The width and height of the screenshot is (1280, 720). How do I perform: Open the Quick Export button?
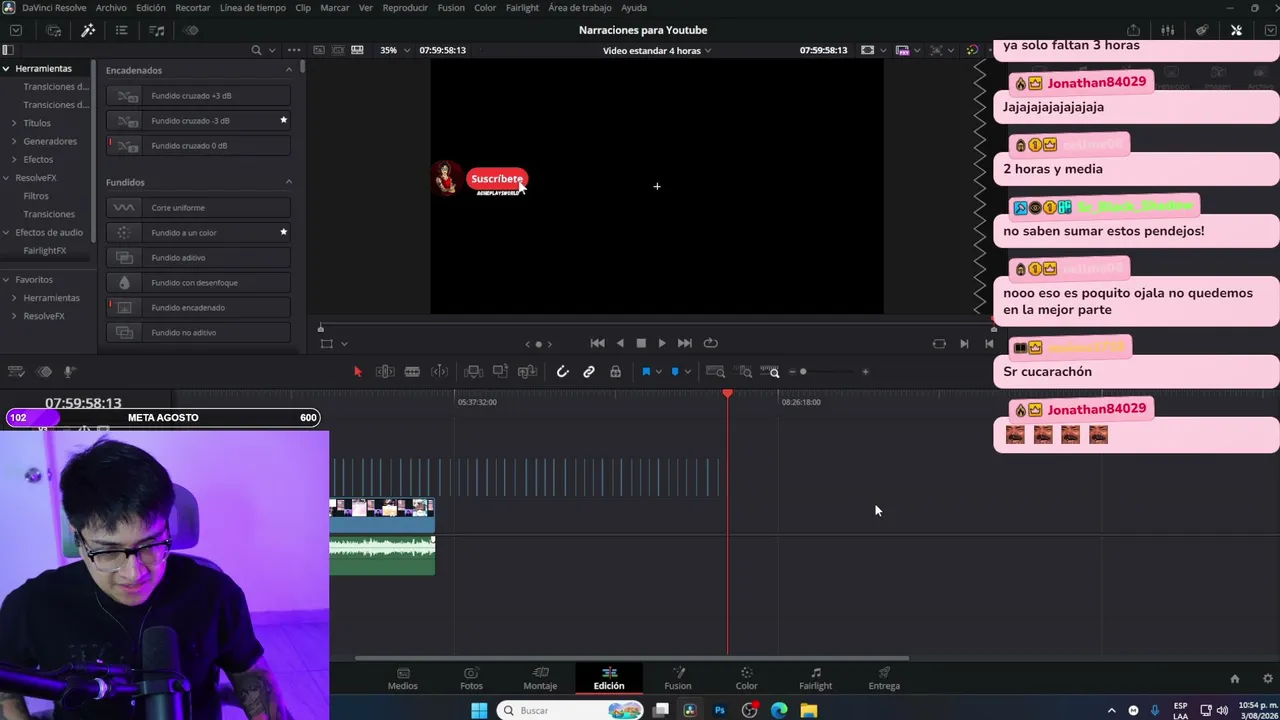1133,30
